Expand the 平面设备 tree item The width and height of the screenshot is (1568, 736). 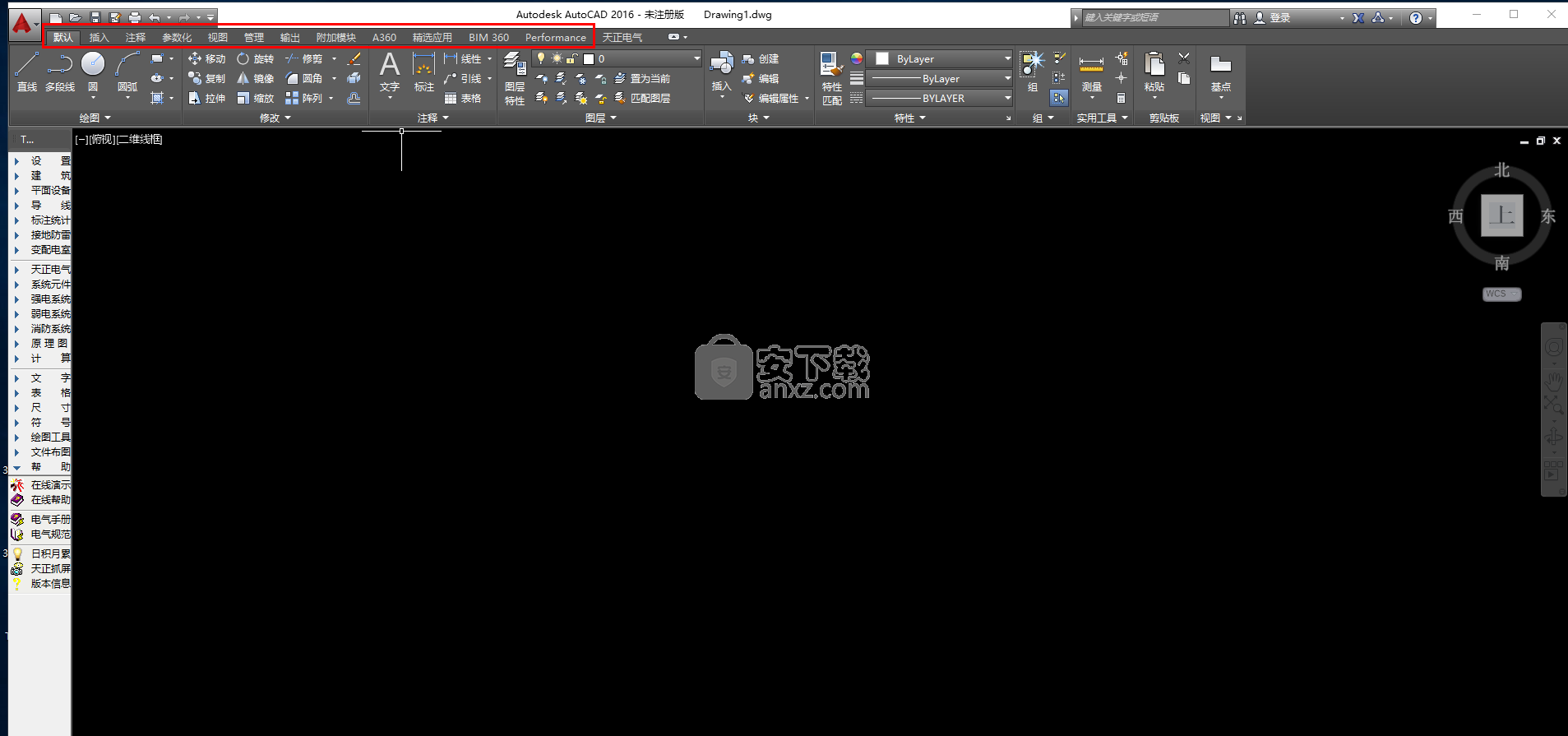click(x=16, y=191)
